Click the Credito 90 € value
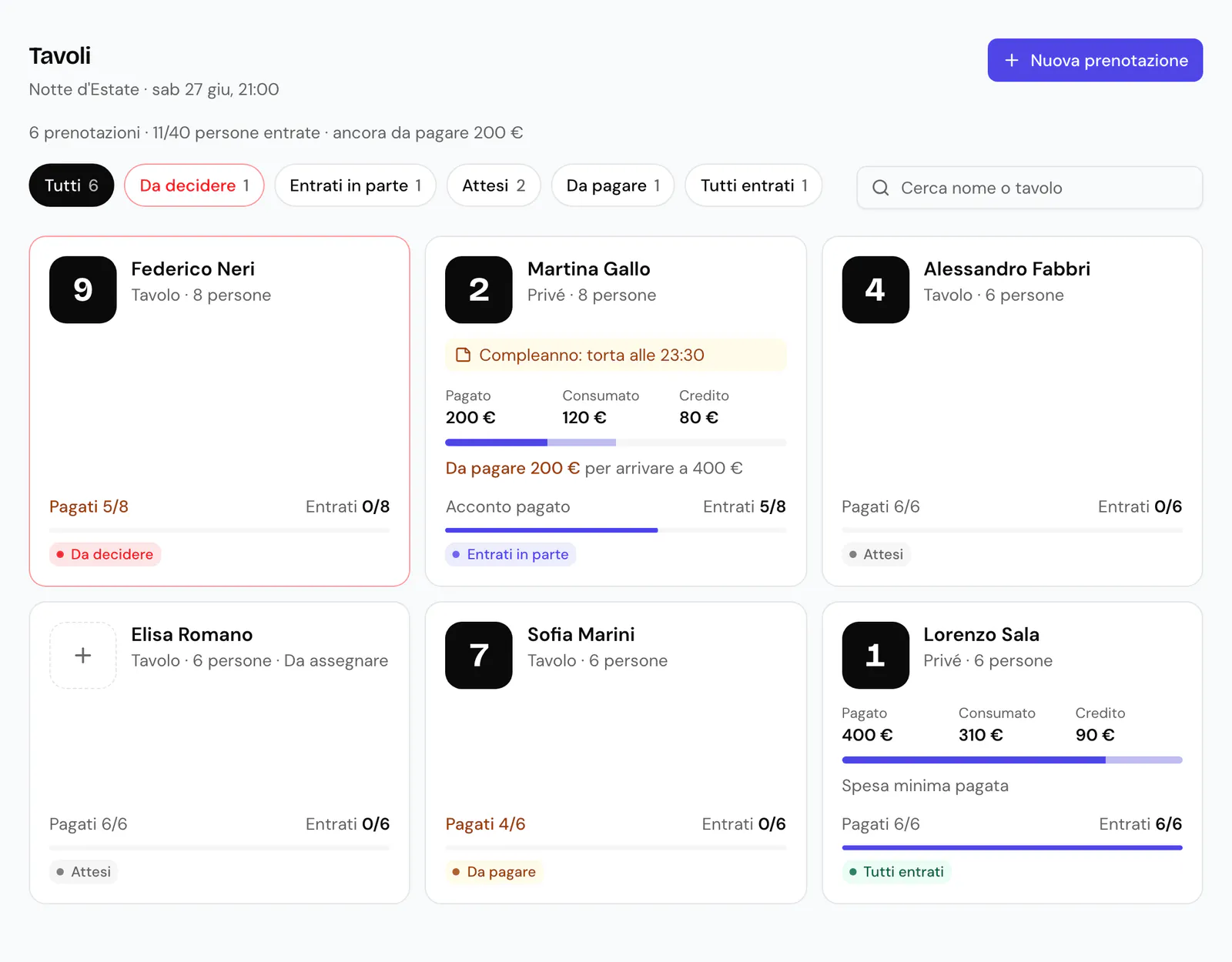 coord(1095,735)
